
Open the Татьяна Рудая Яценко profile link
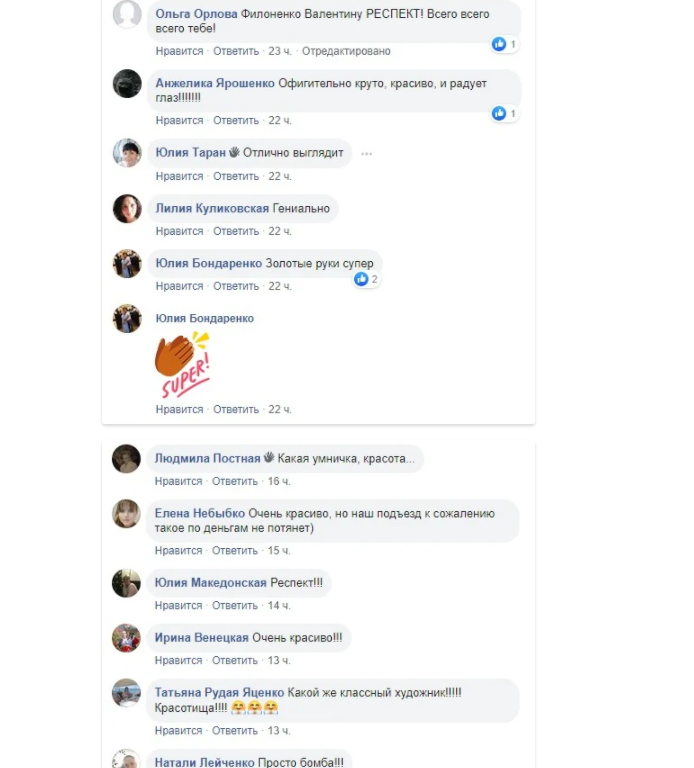[x=219, y=693]
